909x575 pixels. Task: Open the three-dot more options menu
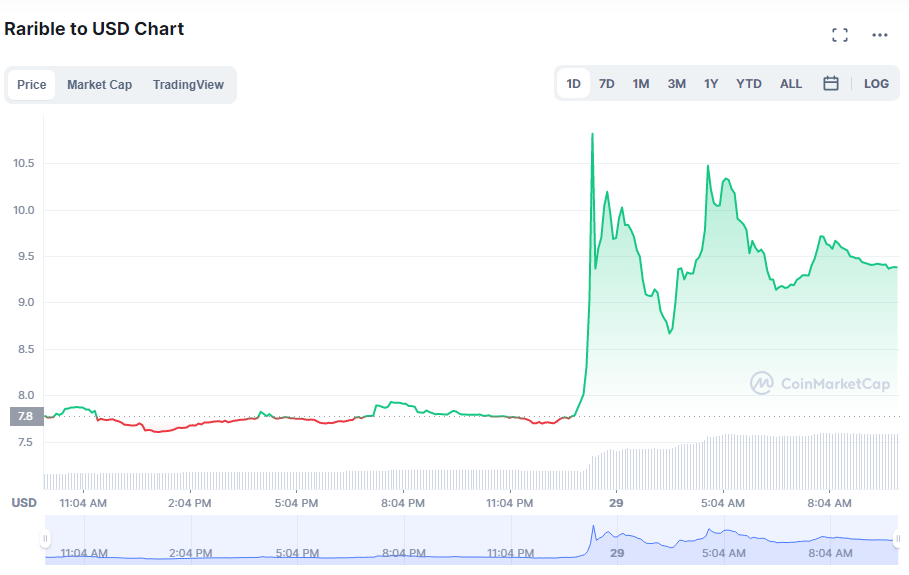(879, 35)
